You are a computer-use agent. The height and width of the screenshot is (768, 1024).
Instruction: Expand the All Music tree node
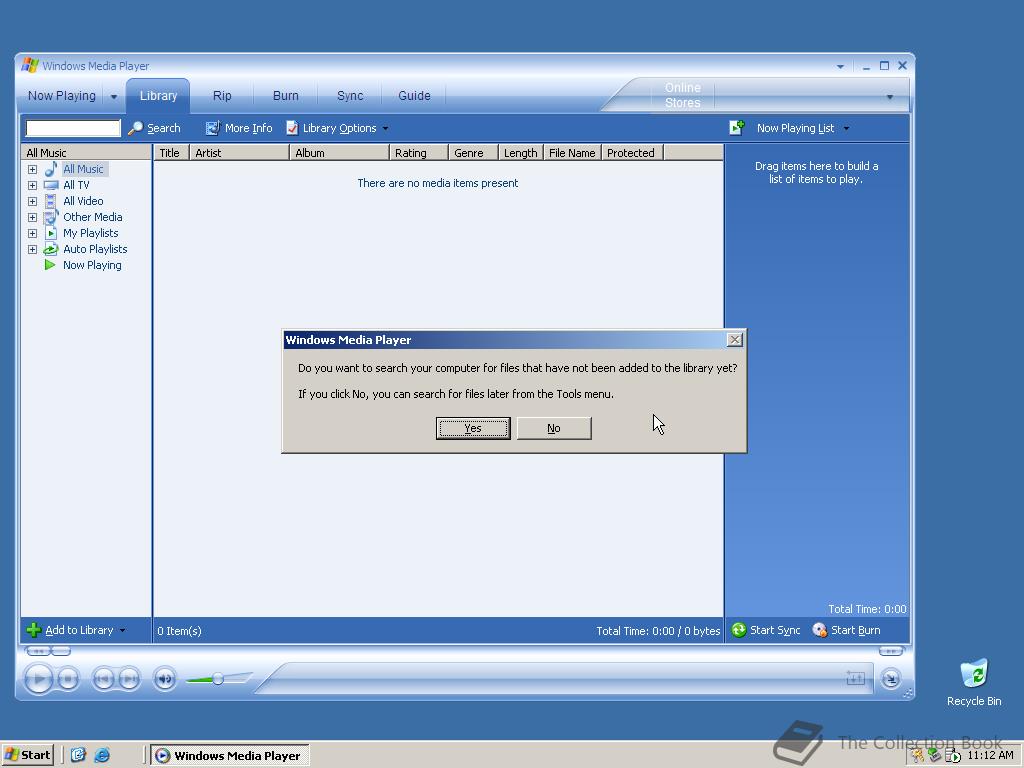[x=32, y=169]
